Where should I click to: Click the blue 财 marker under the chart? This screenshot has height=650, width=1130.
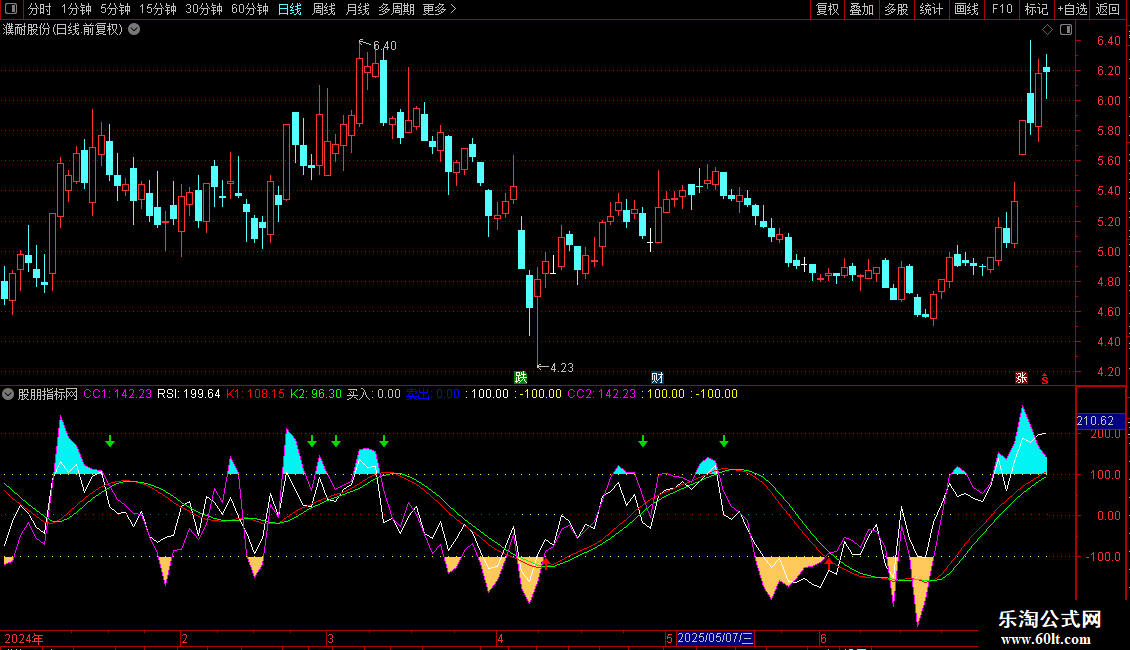pos(657,378)
